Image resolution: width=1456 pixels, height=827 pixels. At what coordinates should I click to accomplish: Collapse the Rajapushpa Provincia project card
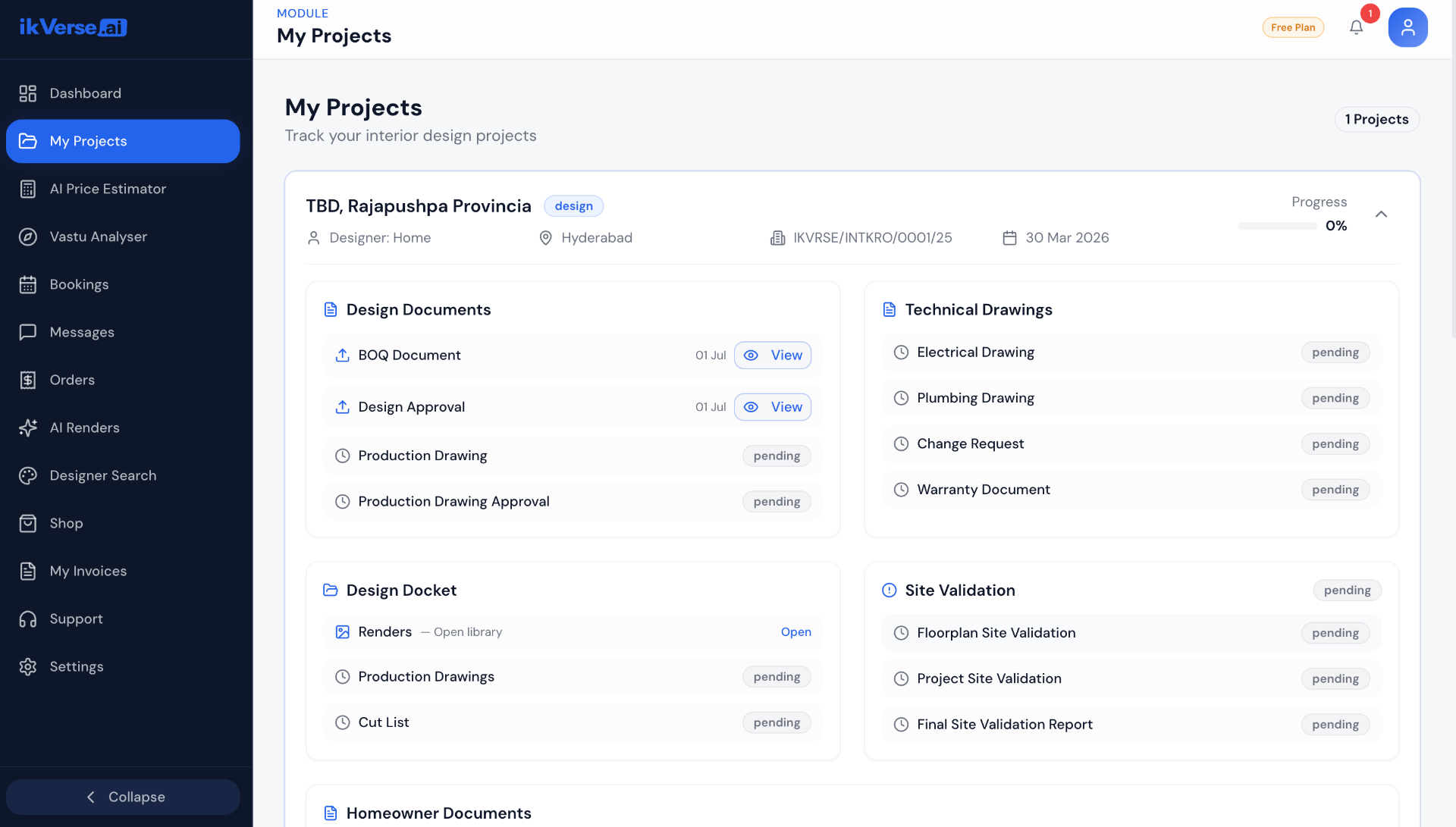click(x=1381, y=215)
